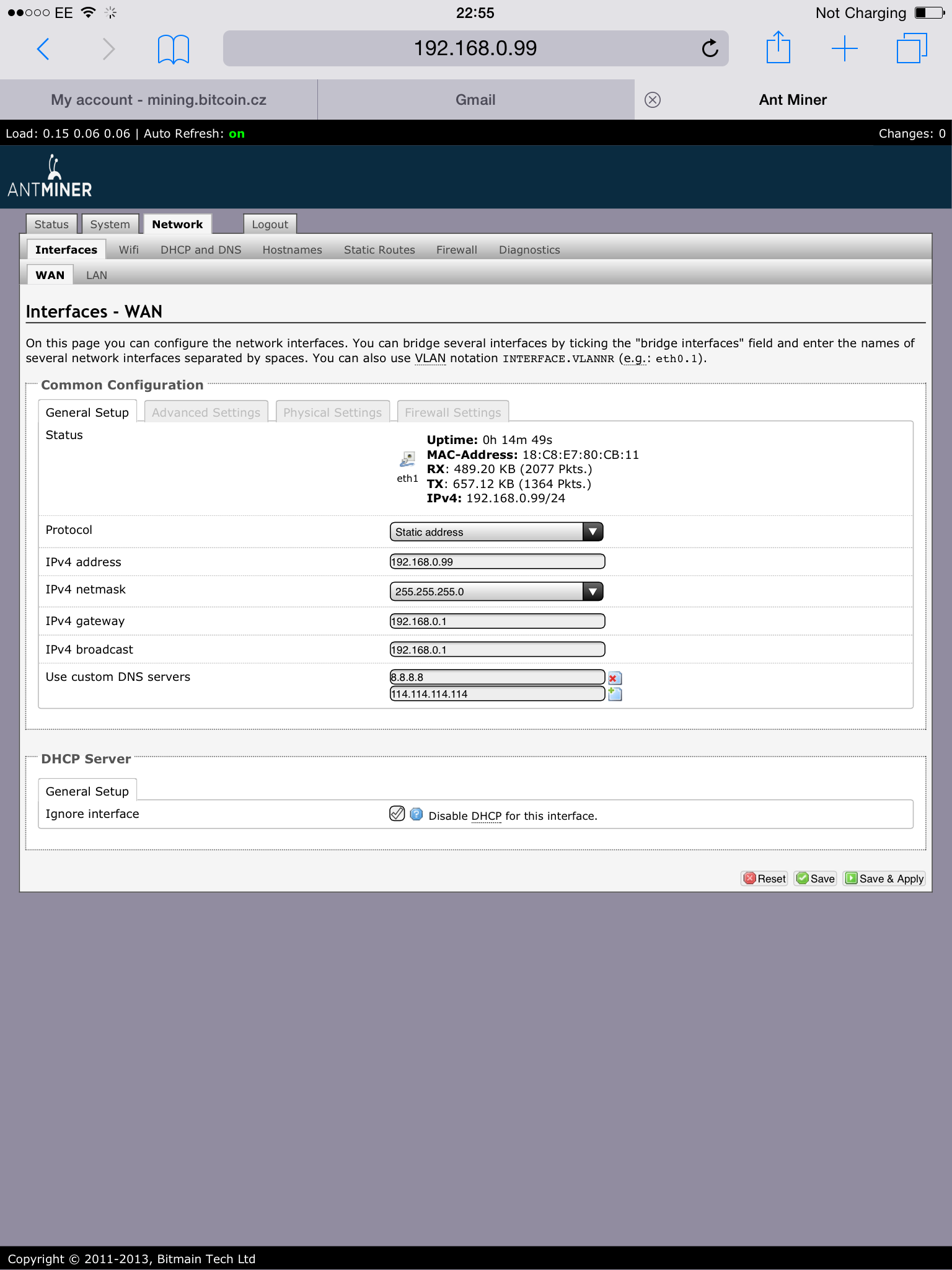Edit the IPv4 address field
Image resolution: width=952 pixels, height=1270 pixels.
click(x=497, y=561)
